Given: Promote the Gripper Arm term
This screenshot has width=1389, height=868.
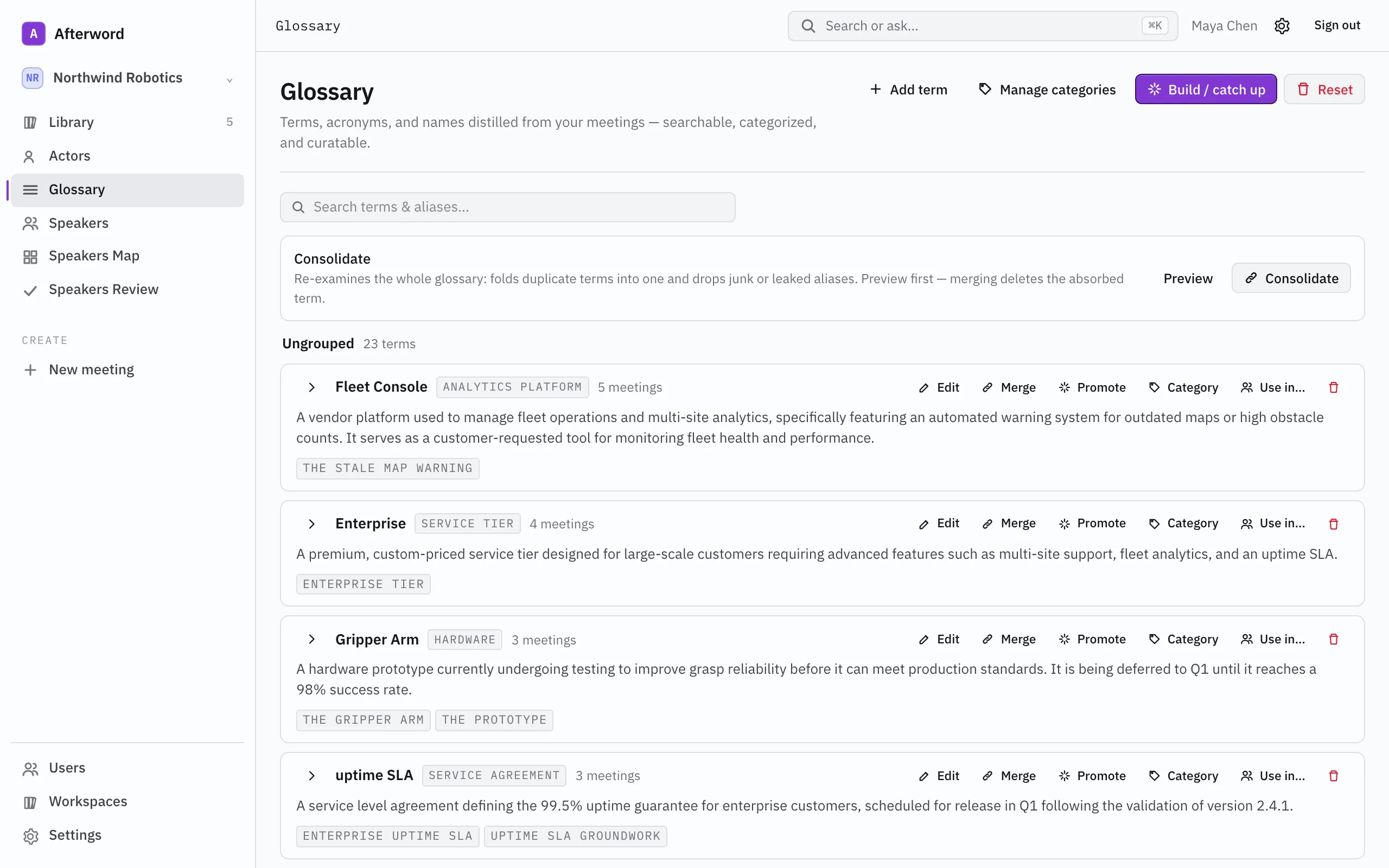Looking at the screenshot, I should coord(1092,639).
